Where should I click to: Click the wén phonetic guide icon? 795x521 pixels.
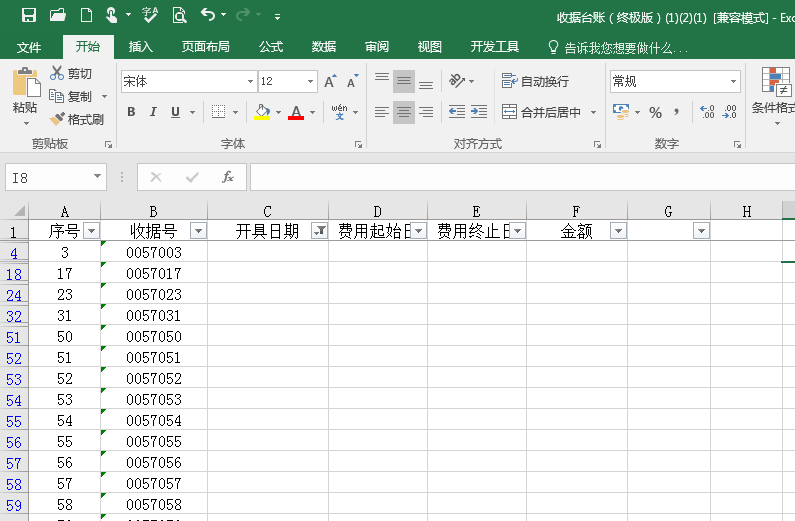[340, 112]
